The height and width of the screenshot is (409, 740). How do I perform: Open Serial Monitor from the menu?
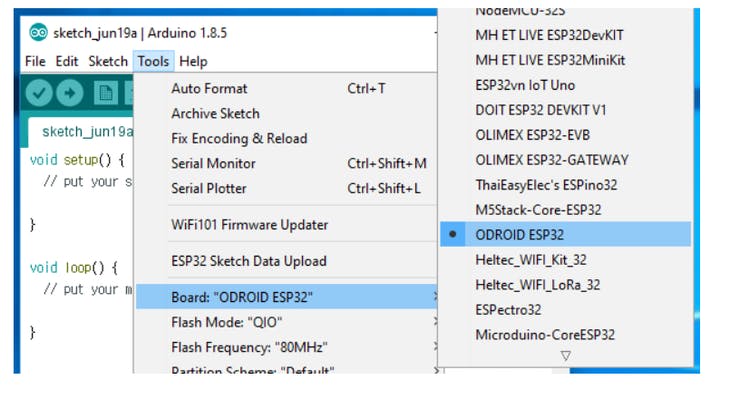click(x=213, y=163)
